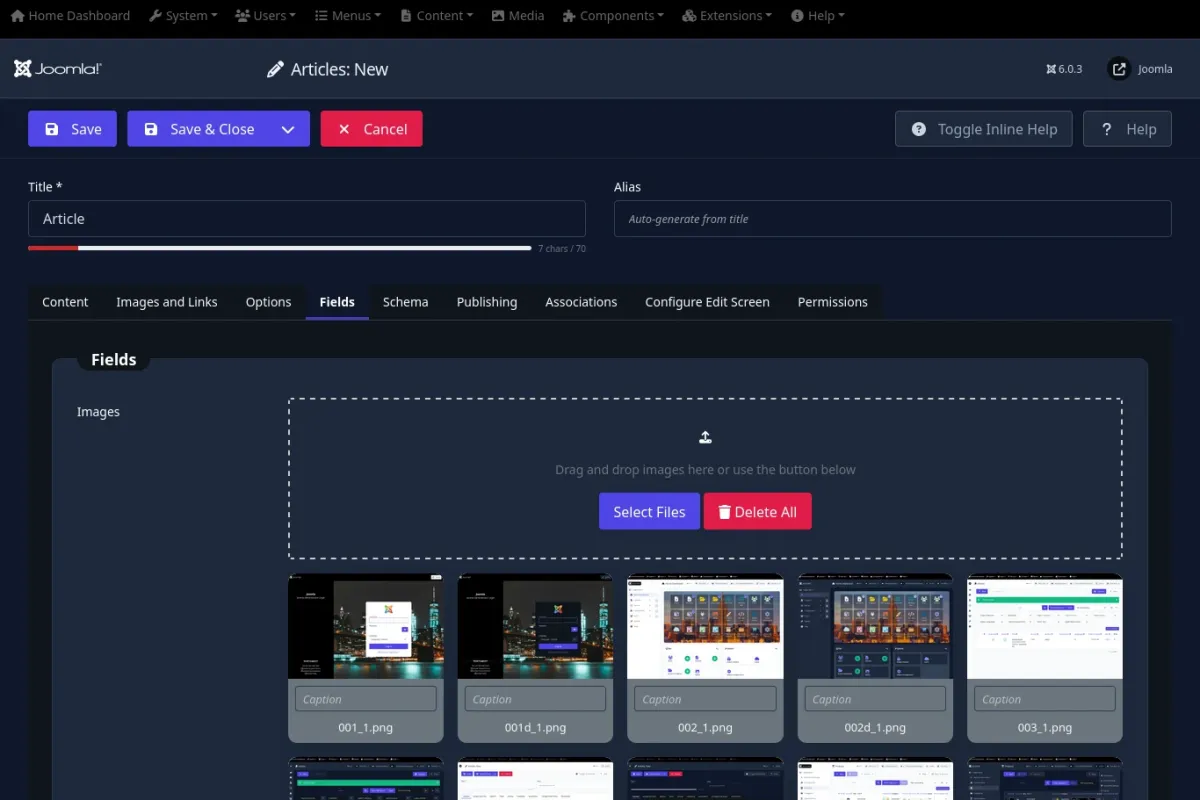This screenshot has height=800, width=1200.
Task: Click the red Delete All button
Action: pyautogui.click(x=757, y=512)
